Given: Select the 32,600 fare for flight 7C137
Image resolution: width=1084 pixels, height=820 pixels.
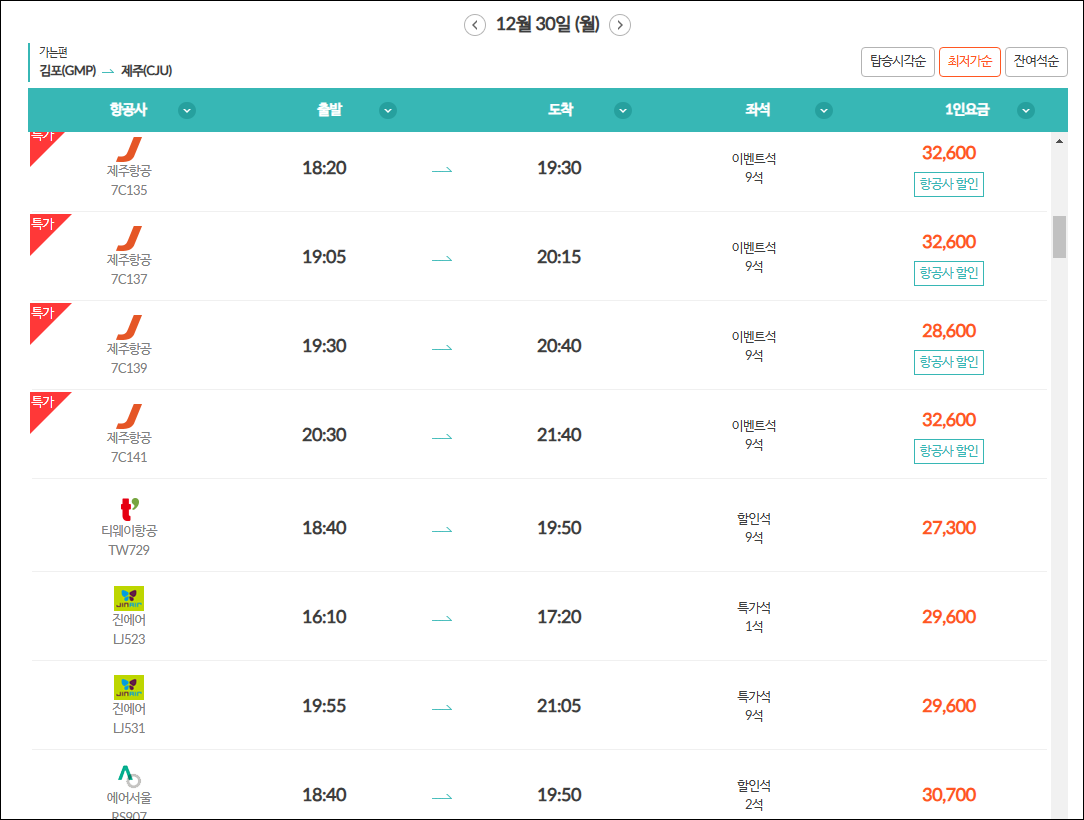Looking at the screenshot, I should pos(948,242).
